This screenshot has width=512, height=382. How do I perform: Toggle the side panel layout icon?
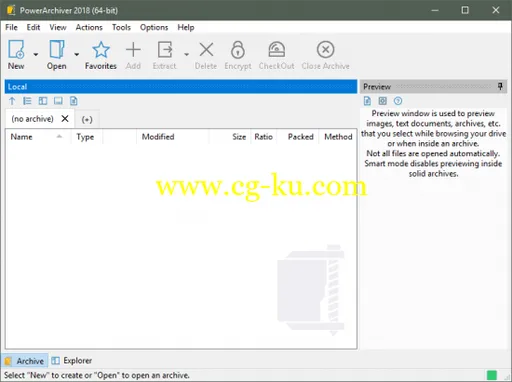pos(43,101)
